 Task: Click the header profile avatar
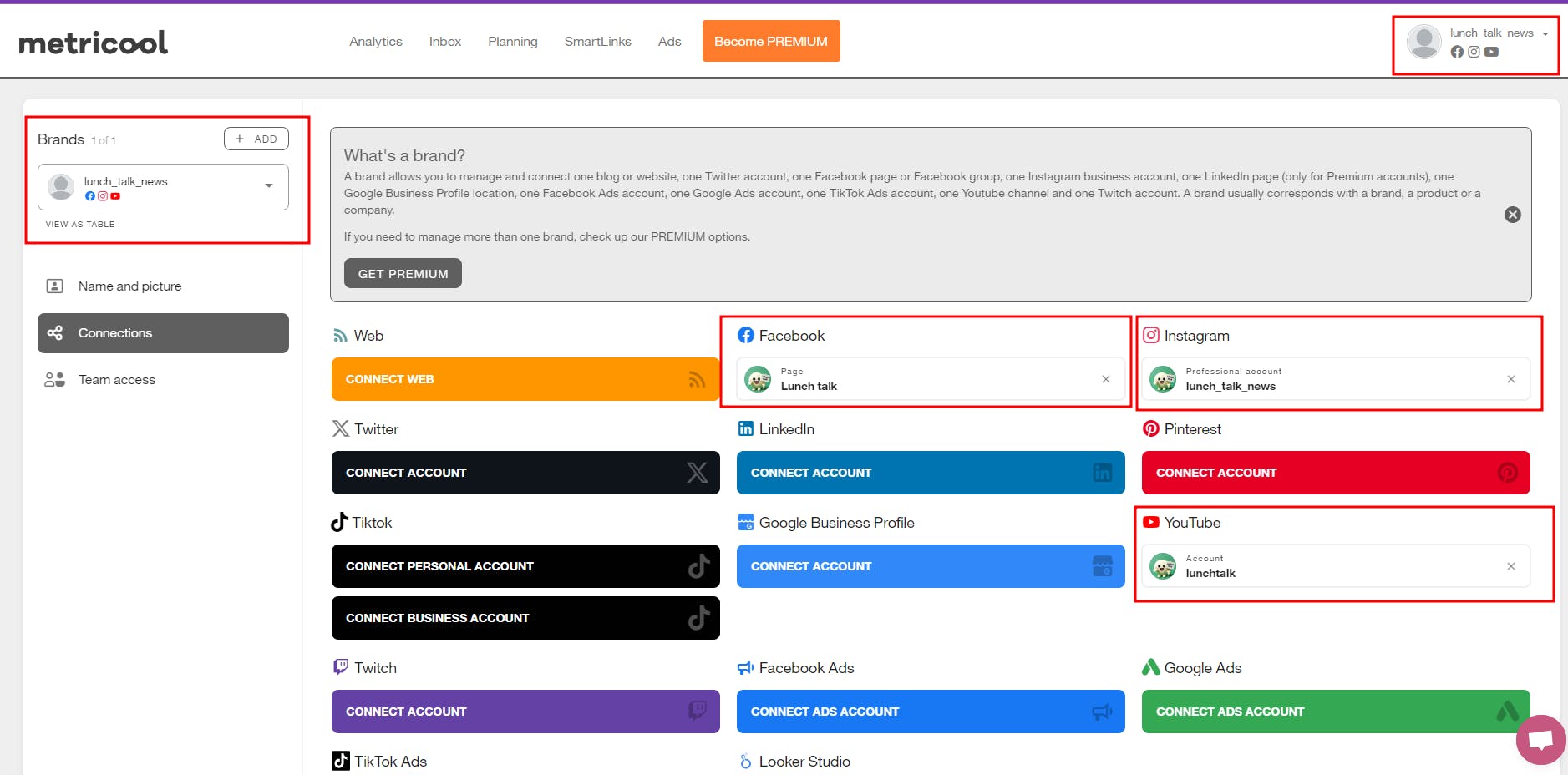tap(1424, 42)
